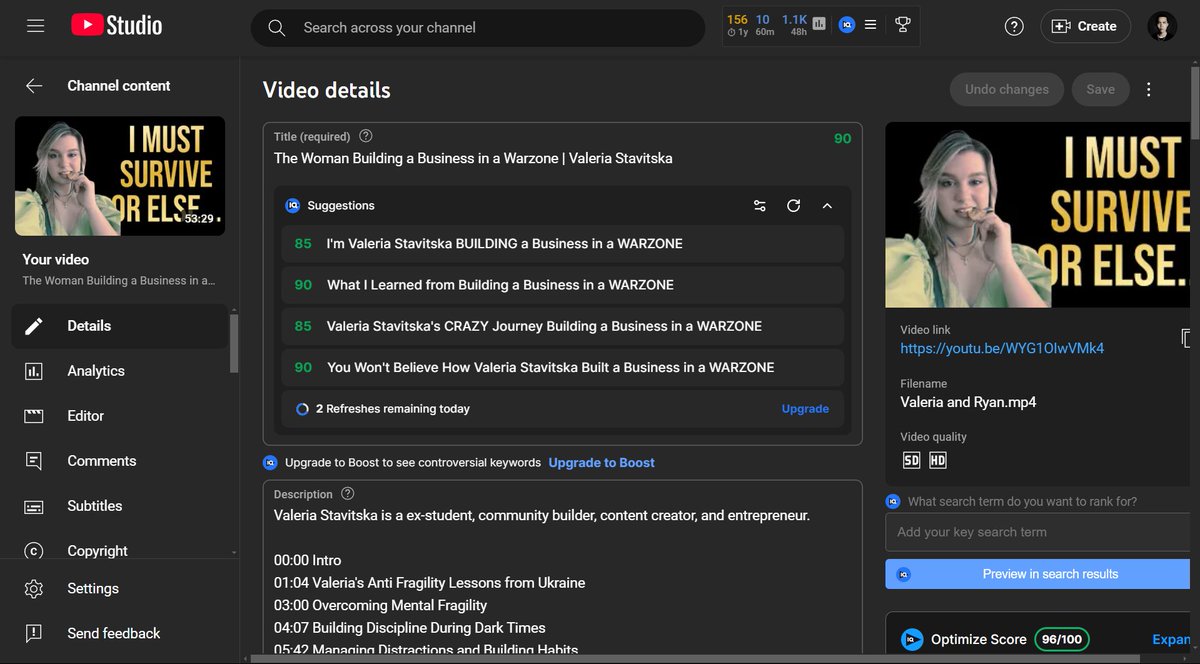Select suggestion "I'm Valeria Stavitska BUILDING a Business"

click(x=562, y=243)
